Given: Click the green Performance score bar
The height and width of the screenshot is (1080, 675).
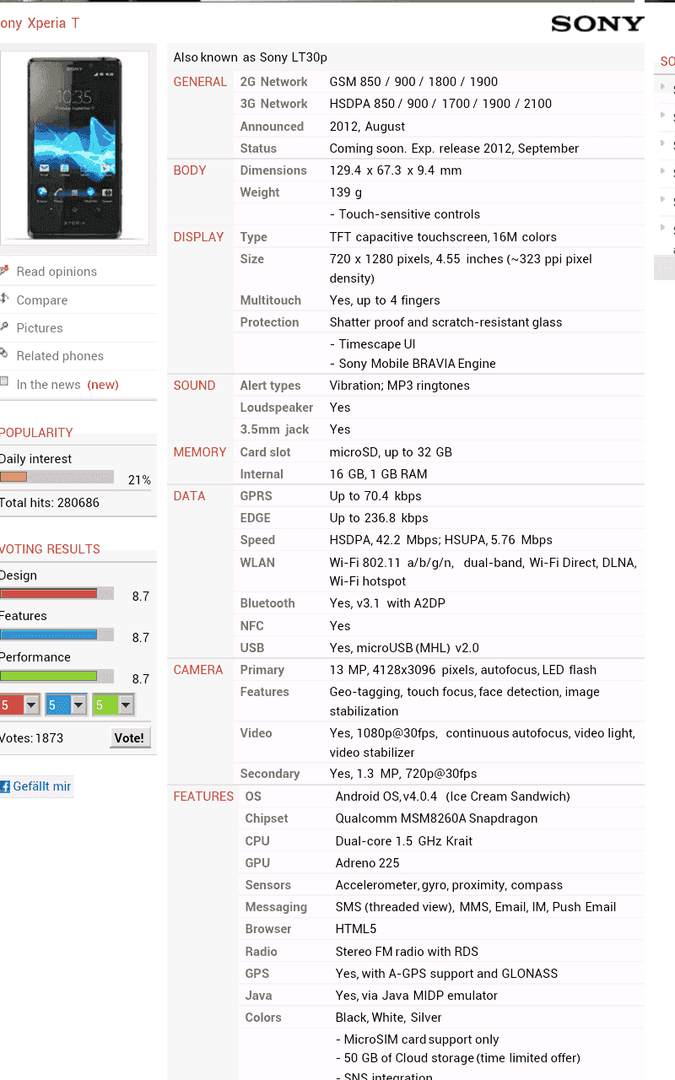Looking at the screenshot, I should [x=56, y=676].
